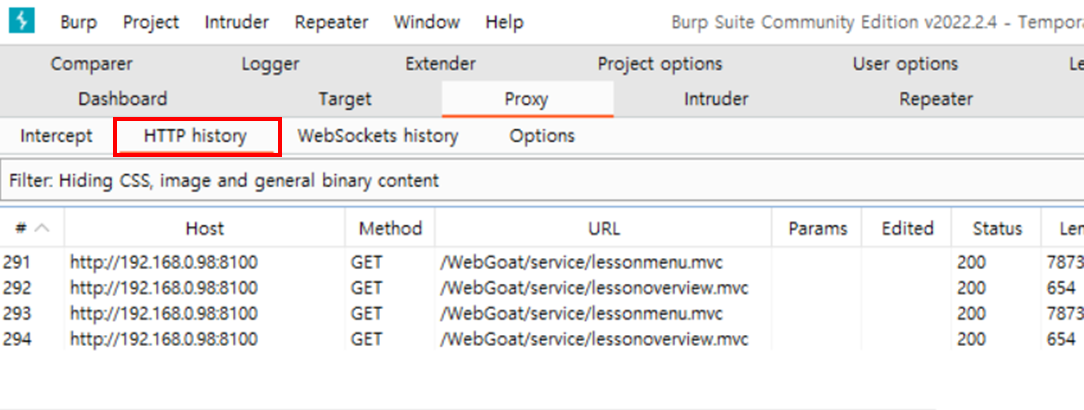Go to the Target tab

345,99
